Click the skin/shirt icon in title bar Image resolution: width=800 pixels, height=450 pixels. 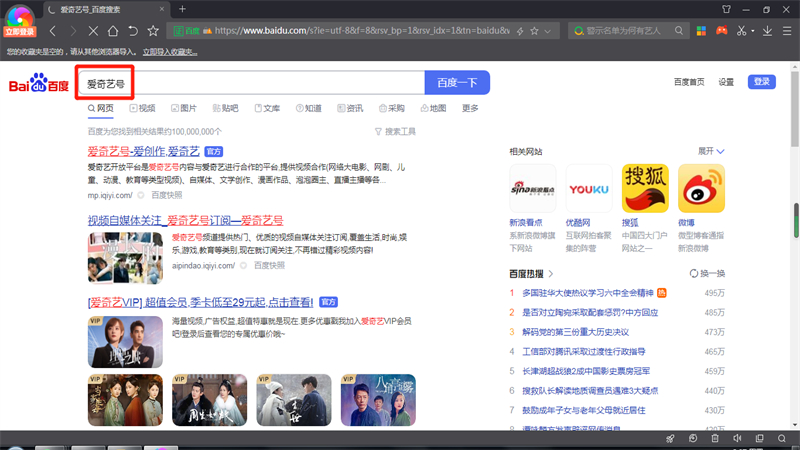(x=727, y=9)
